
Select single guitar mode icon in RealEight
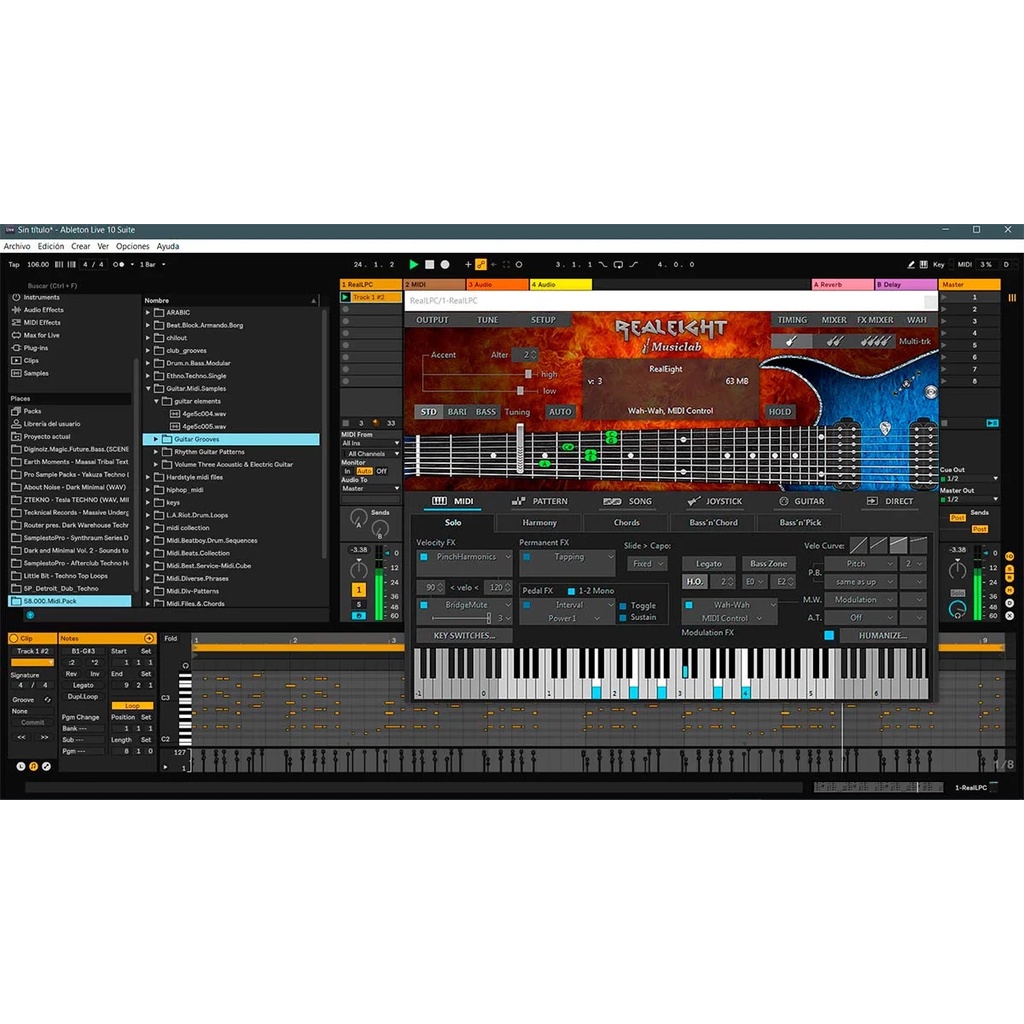coord(792,341)
